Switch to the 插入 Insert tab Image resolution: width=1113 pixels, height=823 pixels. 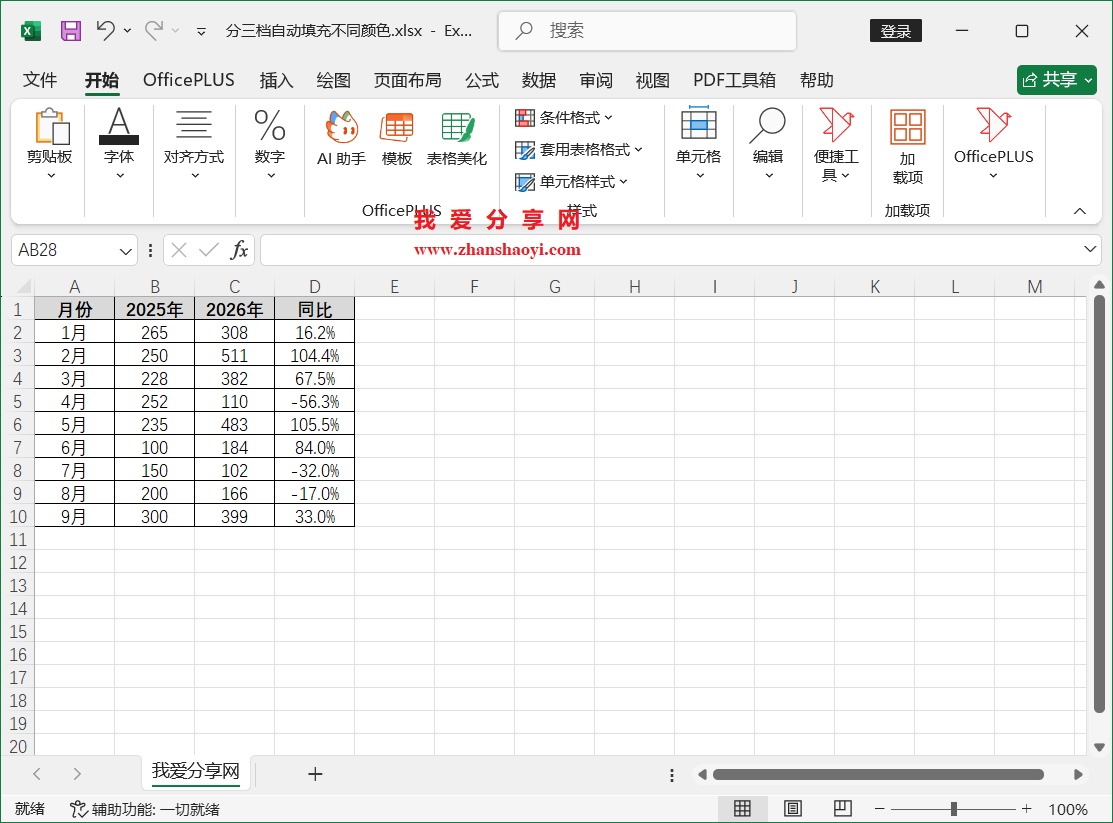pyautogui.click(x=276, y=80)
